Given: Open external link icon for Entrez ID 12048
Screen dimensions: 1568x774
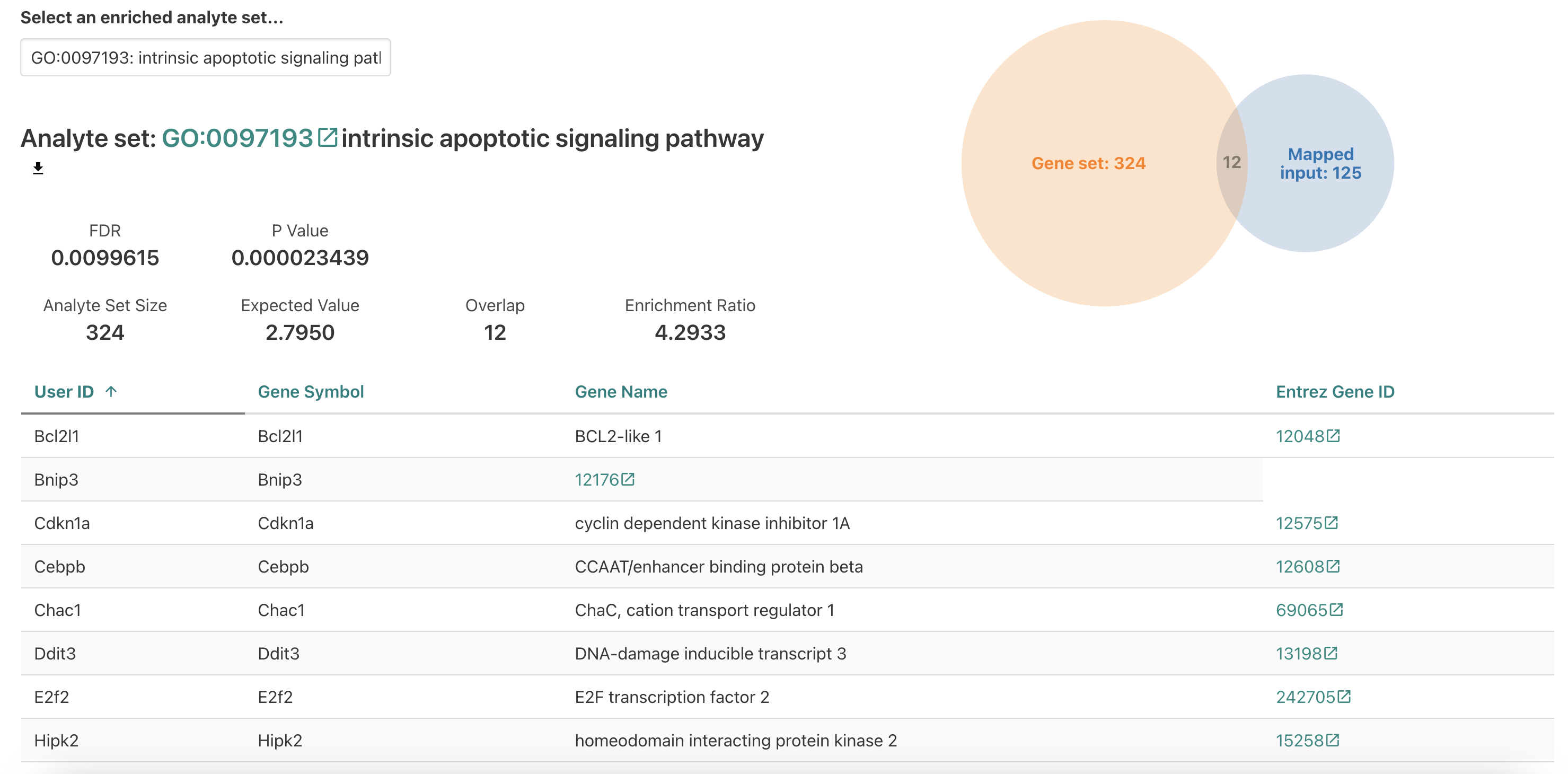Looking at the screenshot, I should 1334,436.
